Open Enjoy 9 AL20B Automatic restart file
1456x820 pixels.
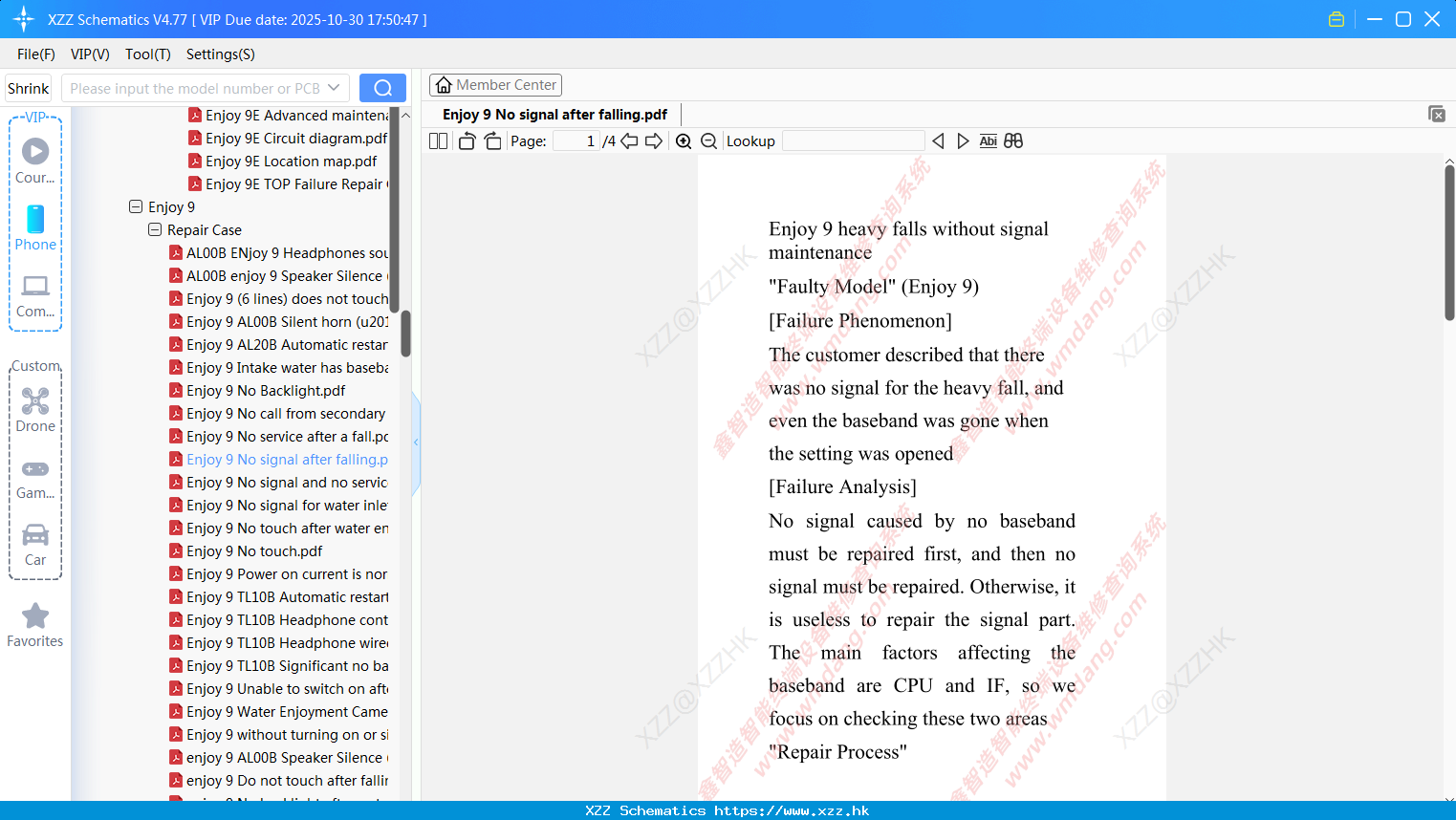278,344
